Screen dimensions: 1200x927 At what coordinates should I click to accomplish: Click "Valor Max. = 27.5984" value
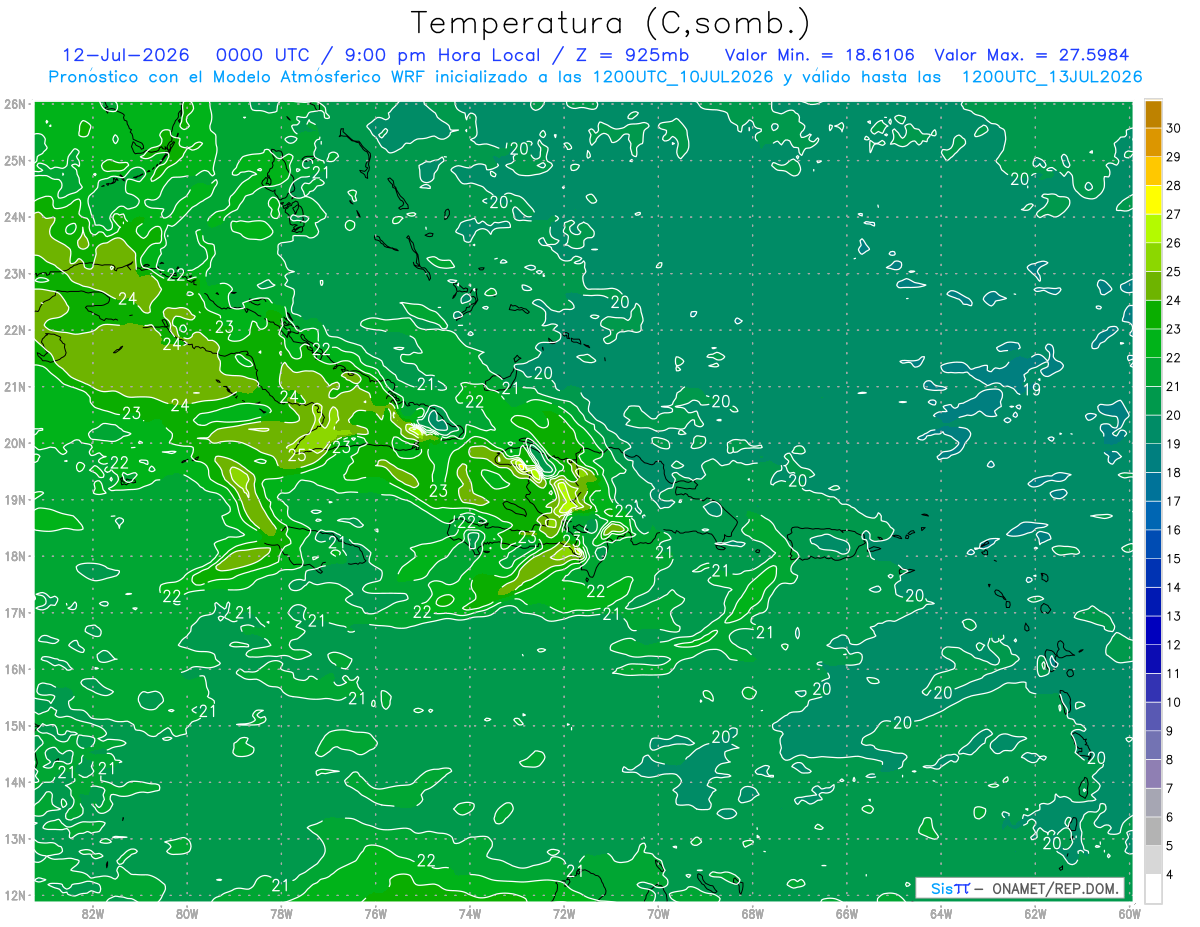pos(1031,55)
